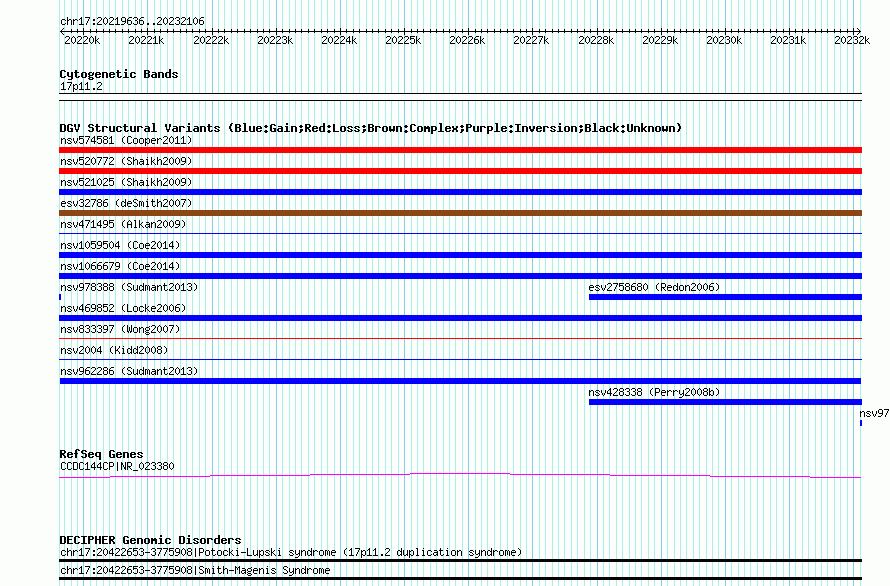
Task: Click the chr17:20219636..20232106 coordinate label
Action: click(132, 22)
